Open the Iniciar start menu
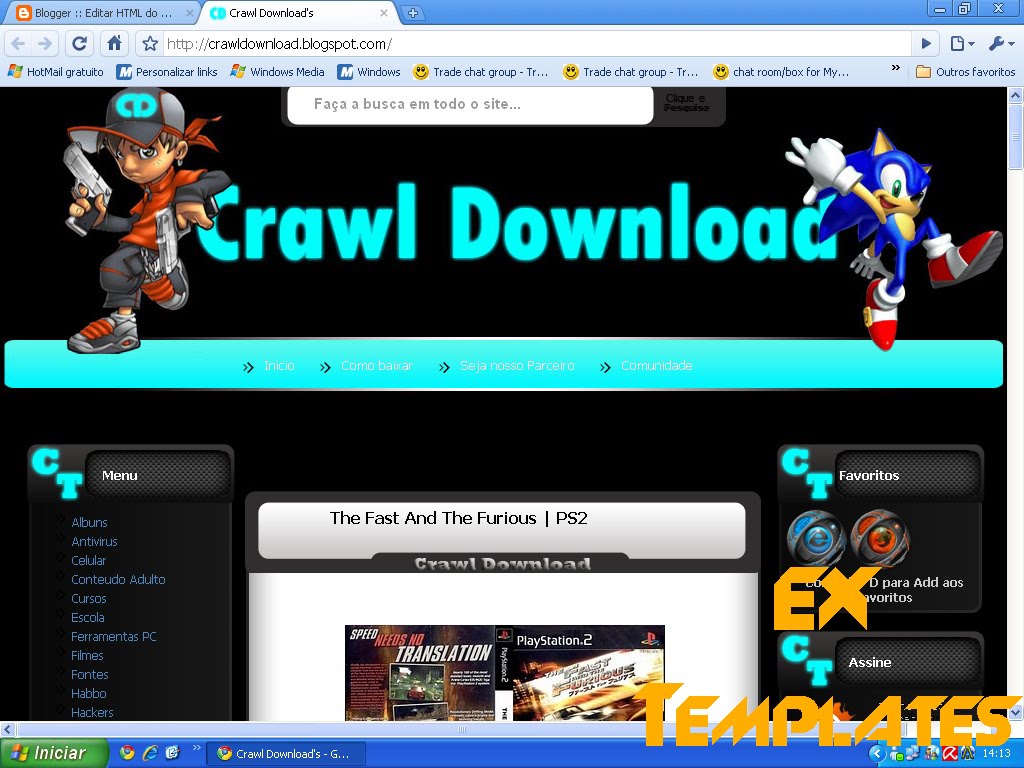Screen dimensions: 1024x768 coord(54,753)
